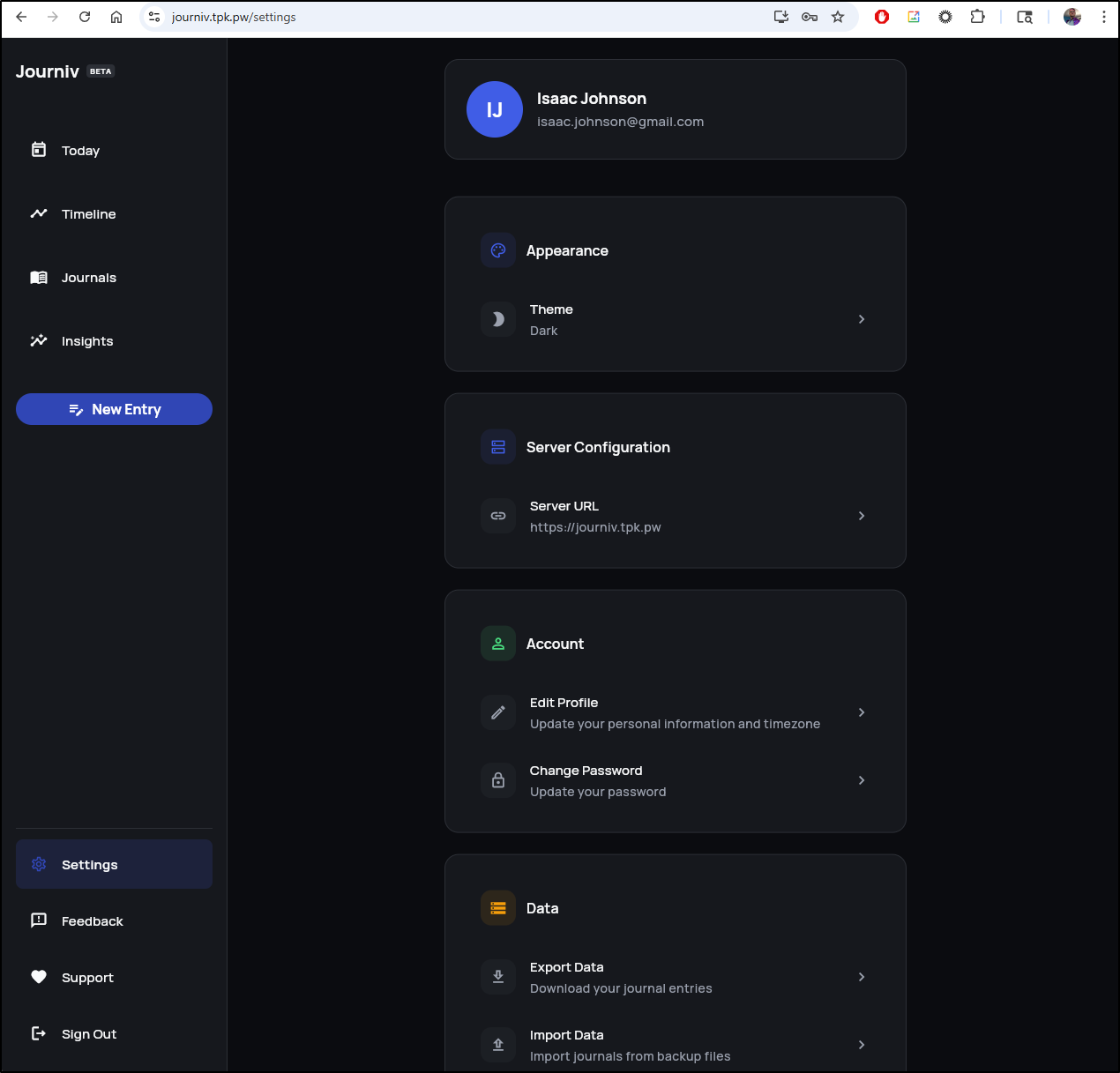Click the Journals book icon
This screenshot has height=1073, width=1120.
point(39,278)
